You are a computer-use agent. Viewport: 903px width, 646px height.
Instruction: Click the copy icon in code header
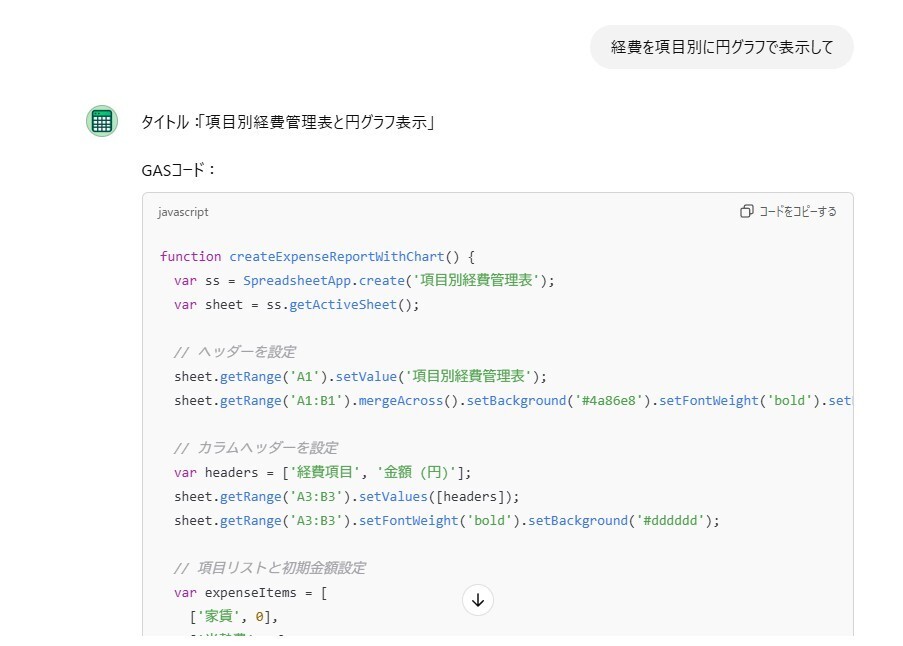click(746, 211)
